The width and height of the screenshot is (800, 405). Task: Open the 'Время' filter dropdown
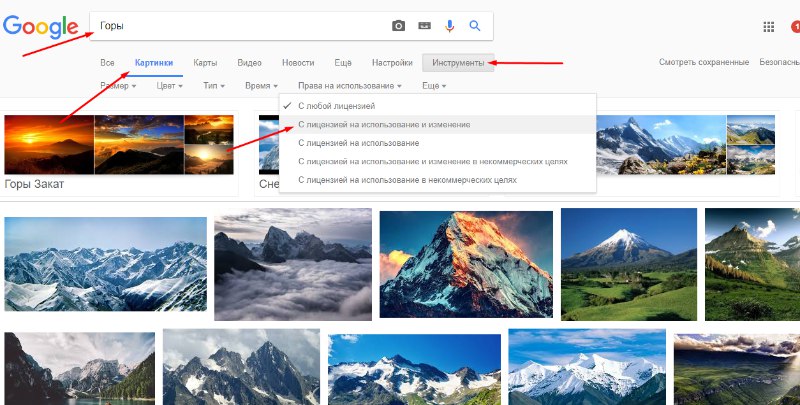(260, 87)
